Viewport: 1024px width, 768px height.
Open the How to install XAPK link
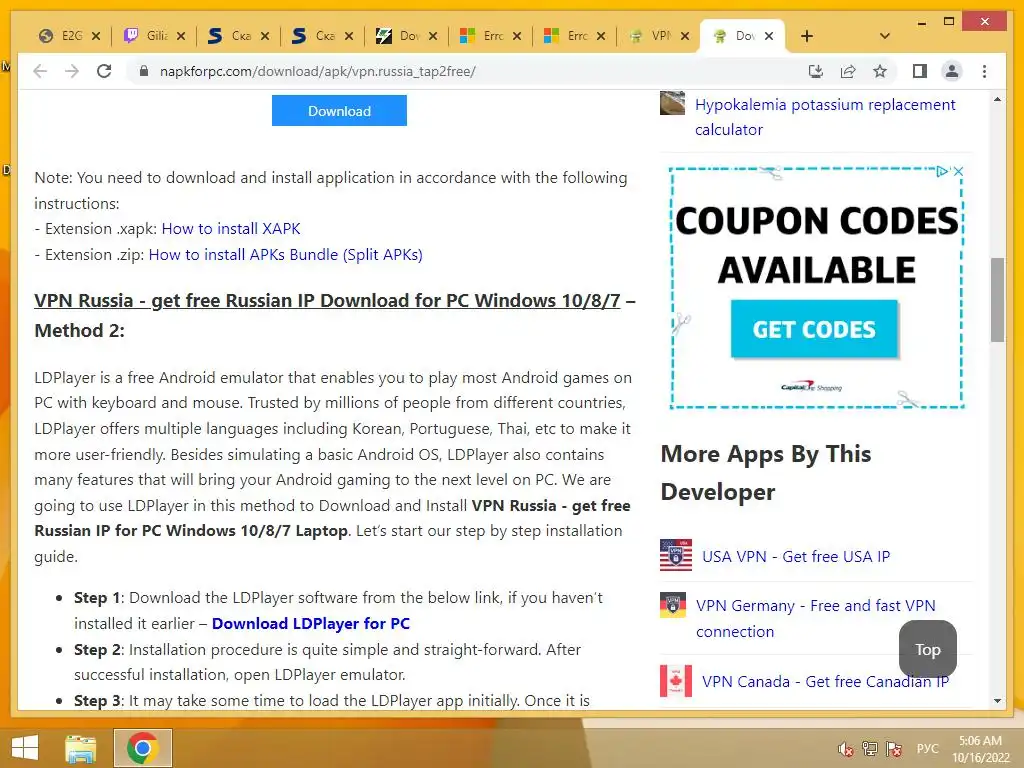pos(231,229)
